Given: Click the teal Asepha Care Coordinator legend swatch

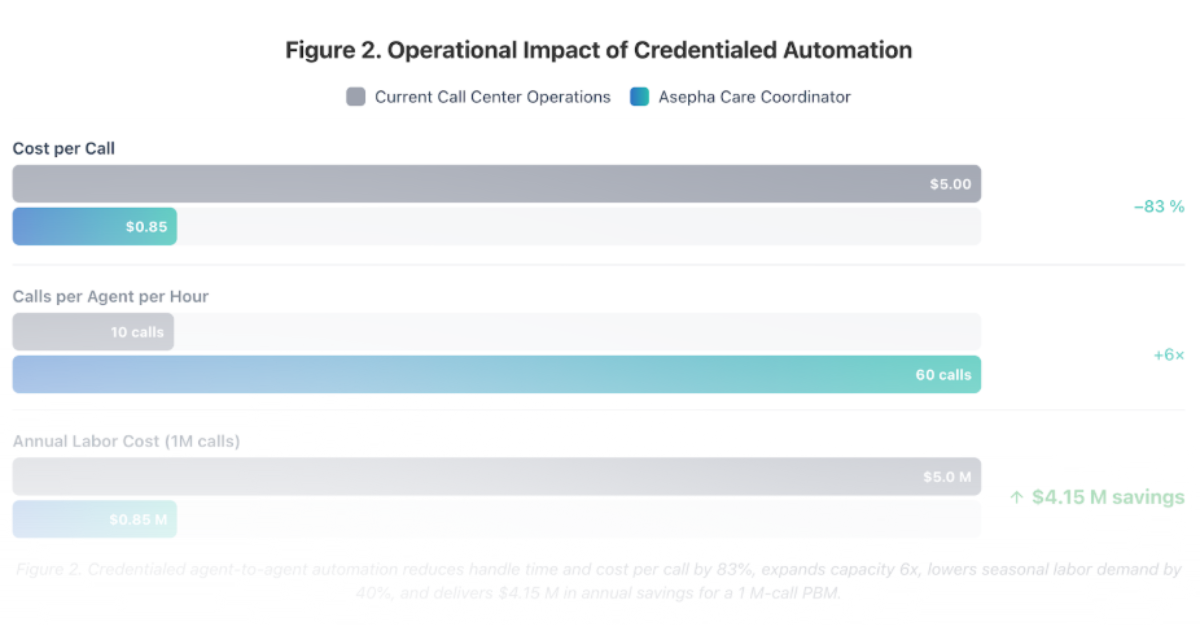Looking at the screenshot, I should coord(639,97).
